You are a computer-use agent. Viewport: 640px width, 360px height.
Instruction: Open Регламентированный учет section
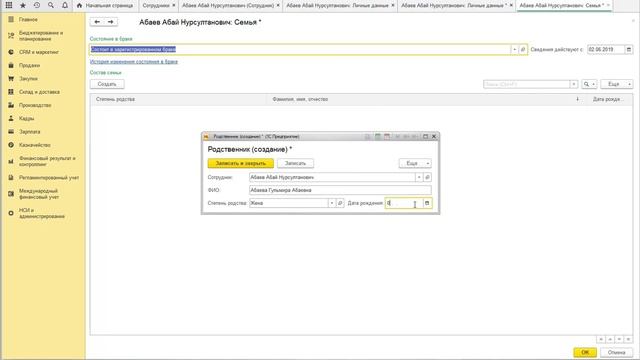(49, 178)
